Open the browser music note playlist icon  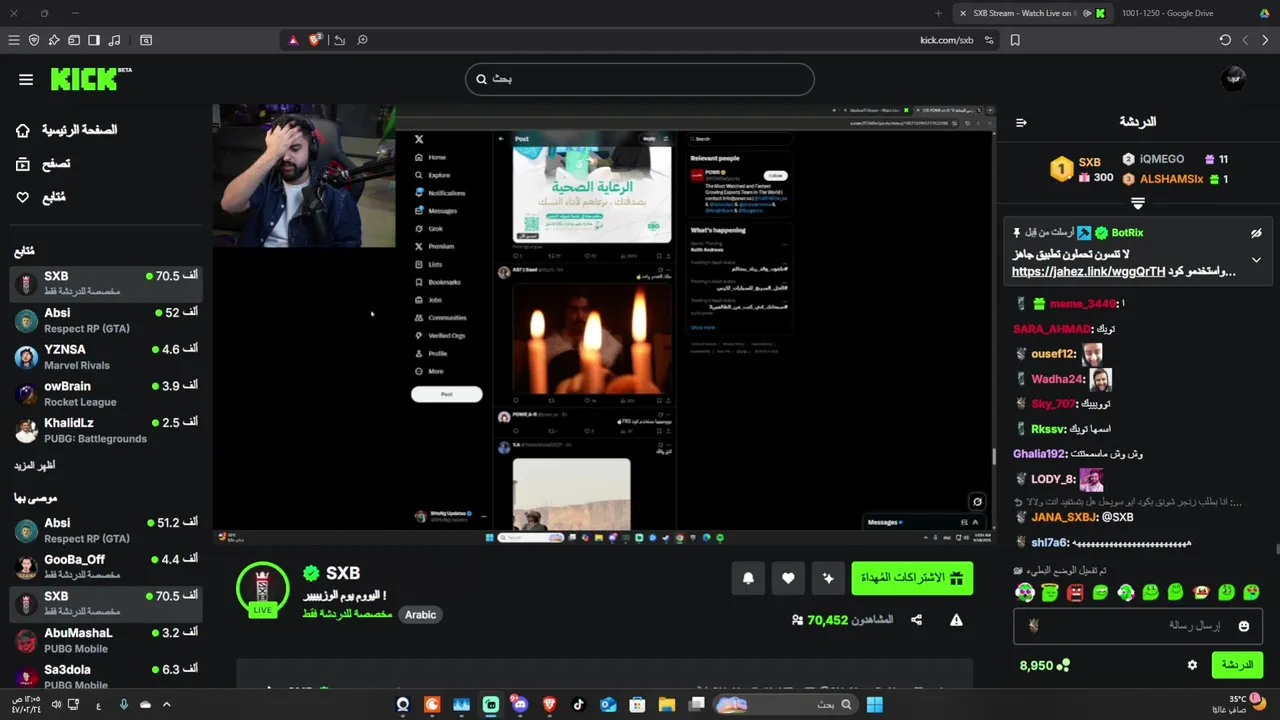[114, 40]
